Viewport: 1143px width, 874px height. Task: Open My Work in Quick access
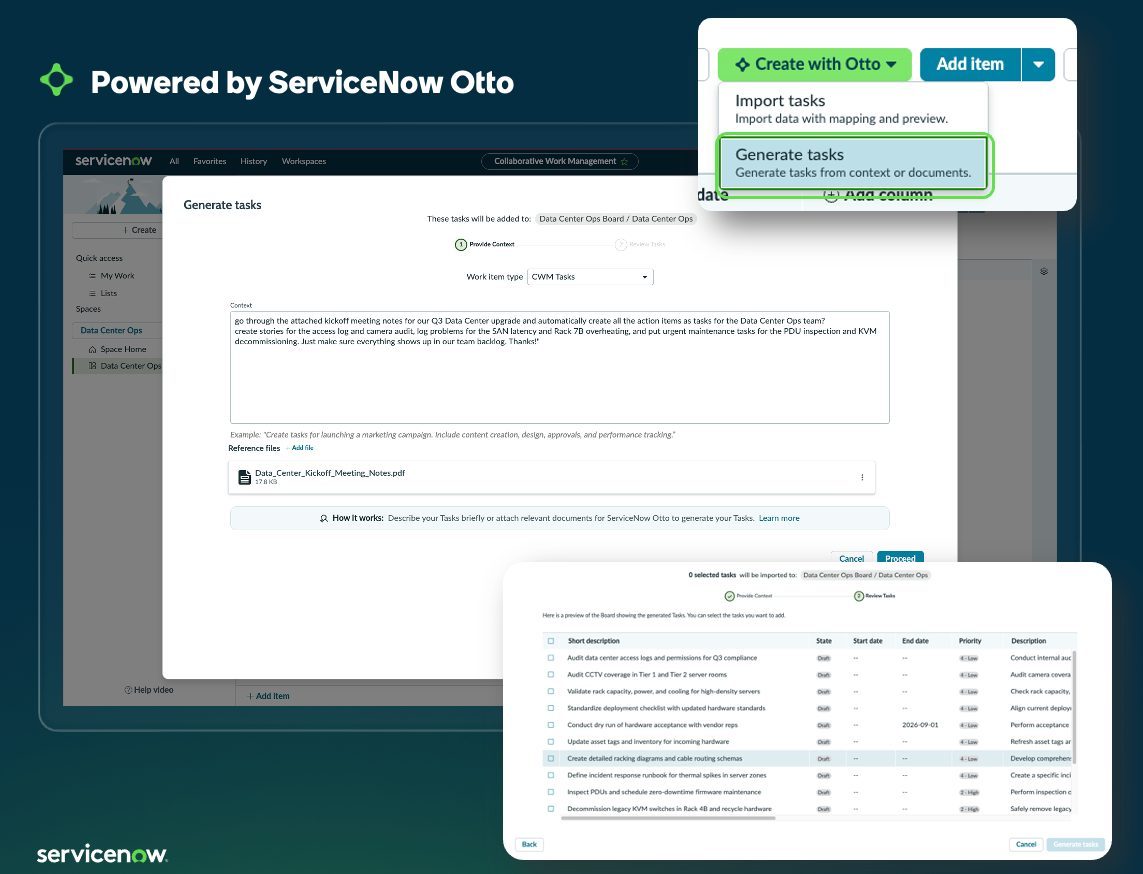117,276
